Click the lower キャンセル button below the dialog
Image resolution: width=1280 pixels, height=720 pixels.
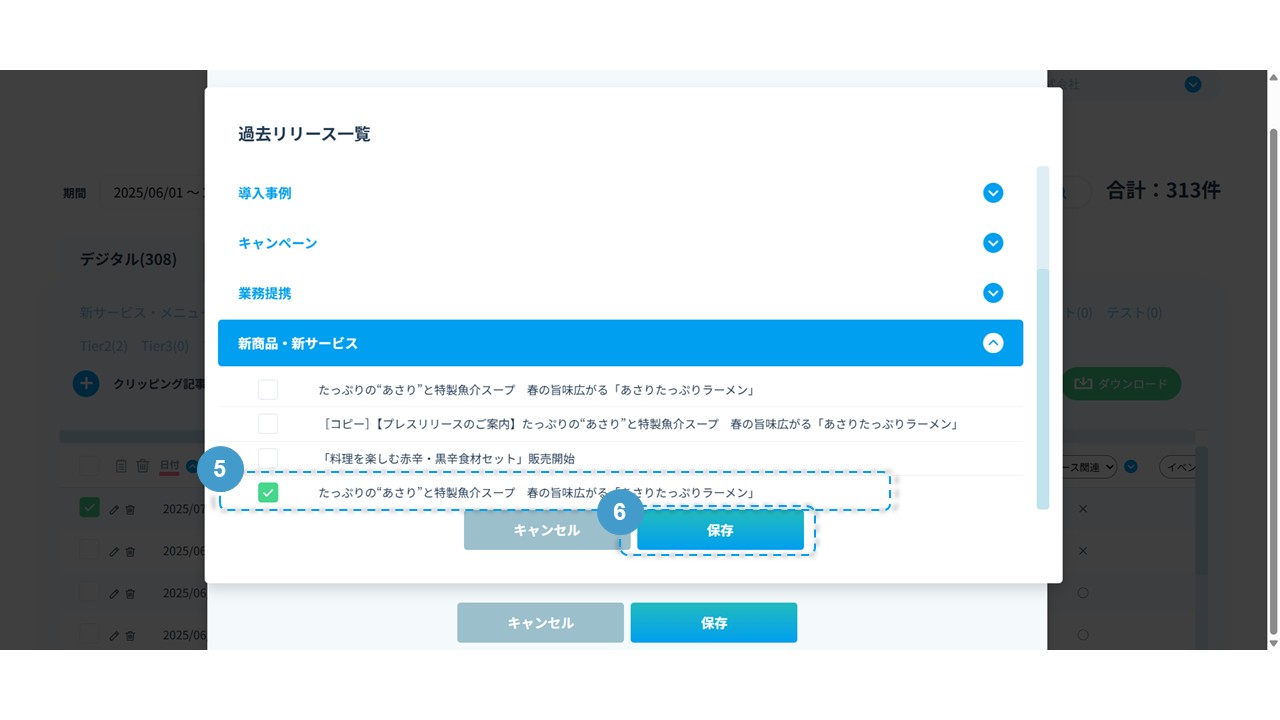click(x=540, y=622)
